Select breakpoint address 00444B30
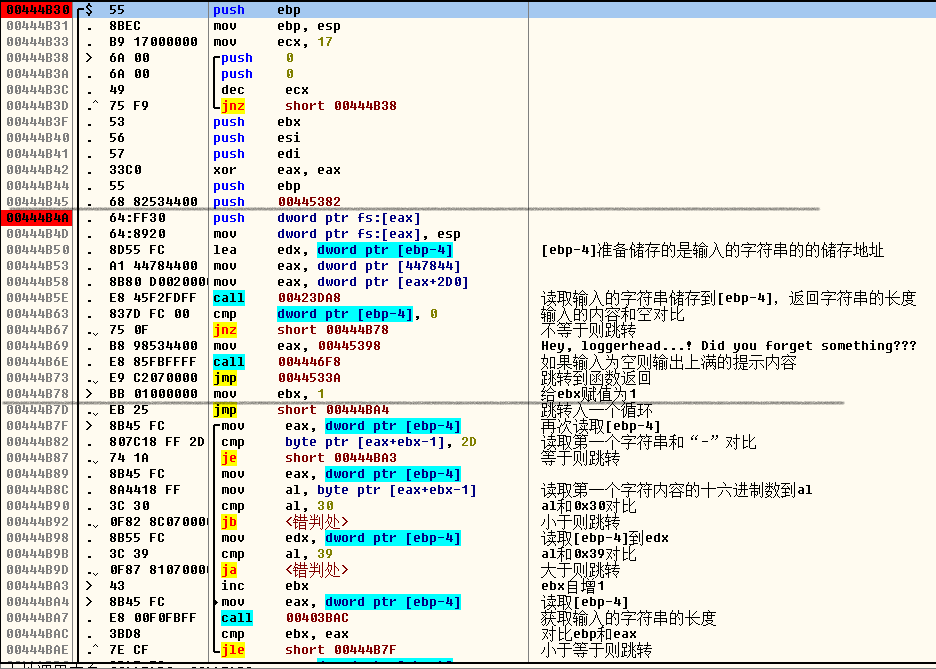This screenshot has width=936, height=669. [x=38, y=10]
